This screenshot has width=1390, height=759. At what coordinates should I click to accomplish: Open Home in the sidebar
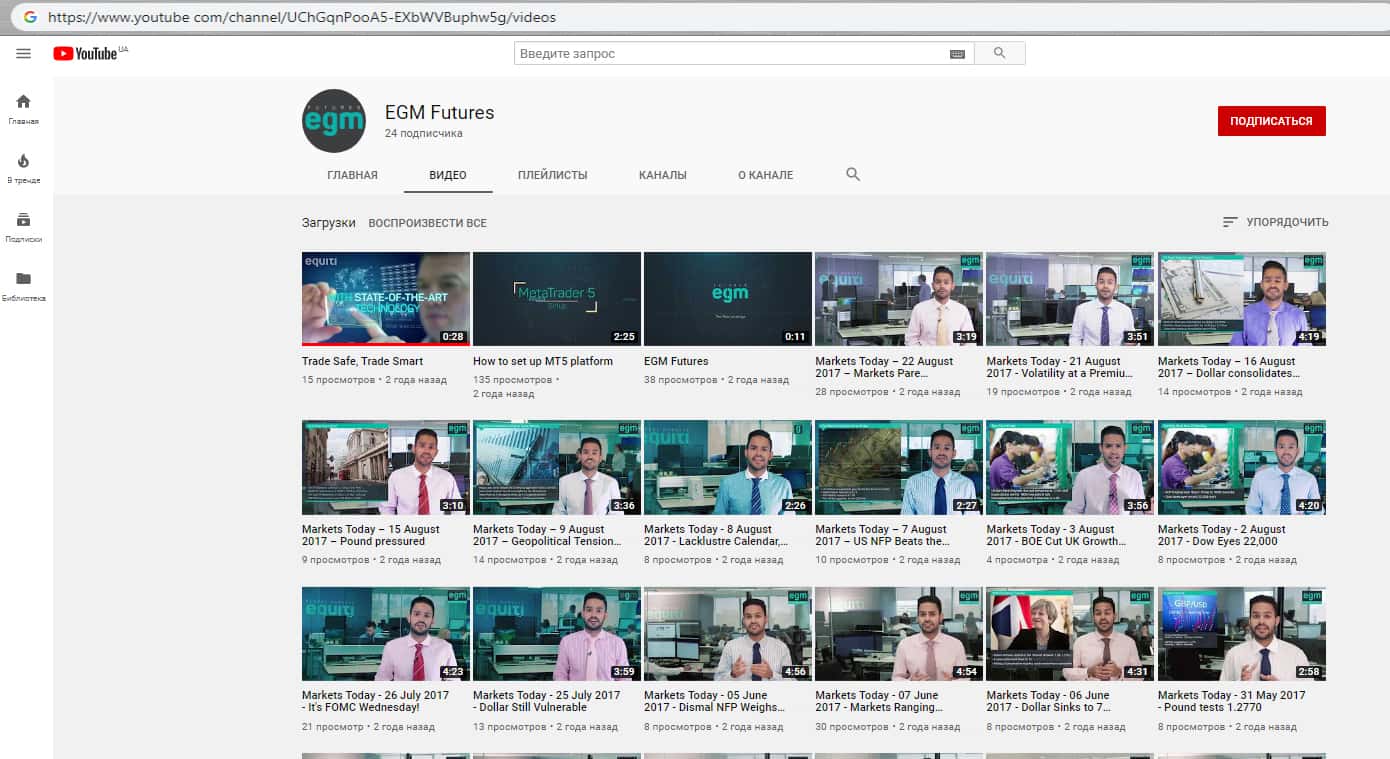coord(23,108)
